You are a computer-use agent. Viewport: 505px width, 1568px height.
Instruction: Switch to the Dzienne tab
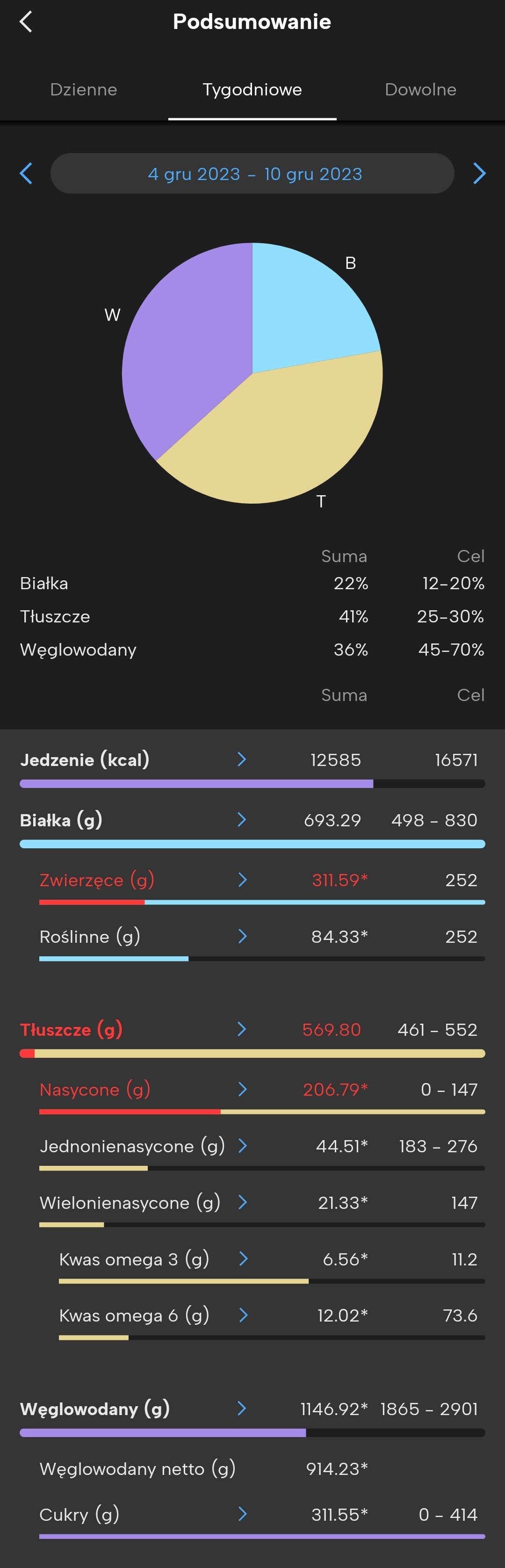(83, 89)
